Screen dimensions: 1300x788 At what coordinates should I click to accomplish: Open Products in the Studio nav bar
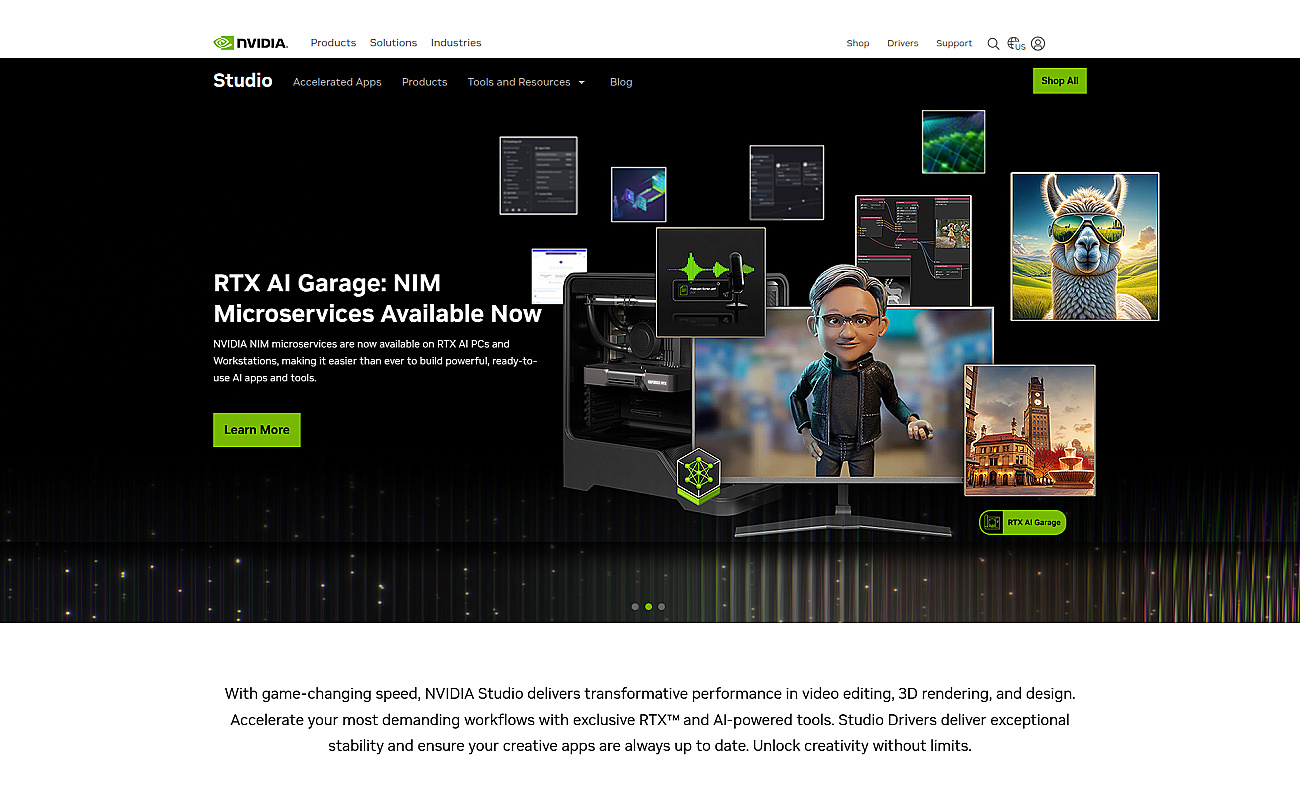tap(424, 82)
